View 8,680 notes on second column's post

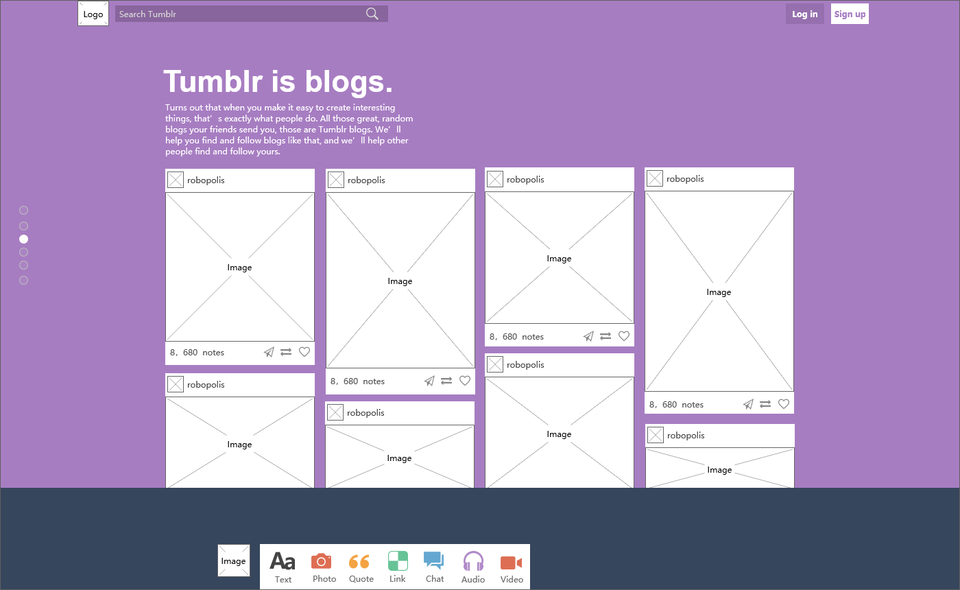pos(358,381)
